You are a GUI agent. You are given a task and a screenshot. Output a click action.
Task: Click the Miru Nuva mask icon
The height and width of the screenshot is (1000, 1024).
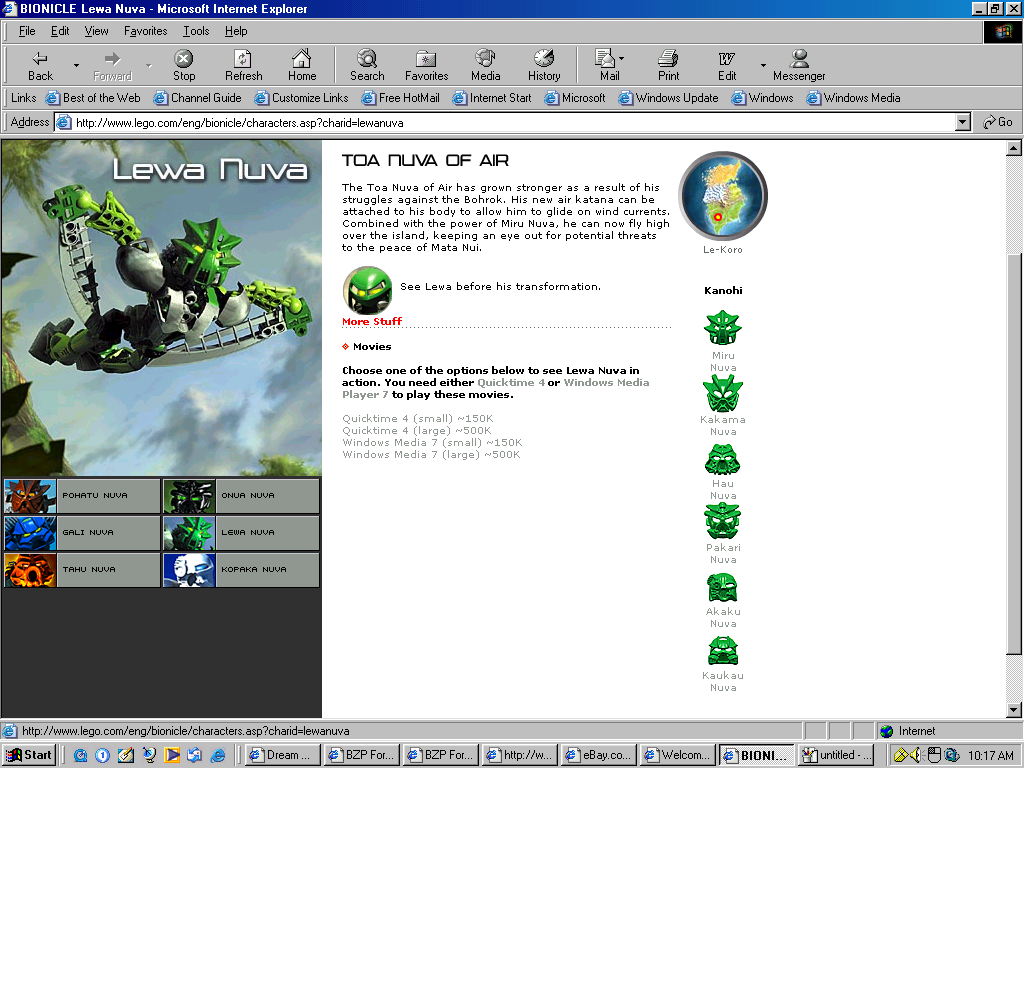[x=722, y=327]
